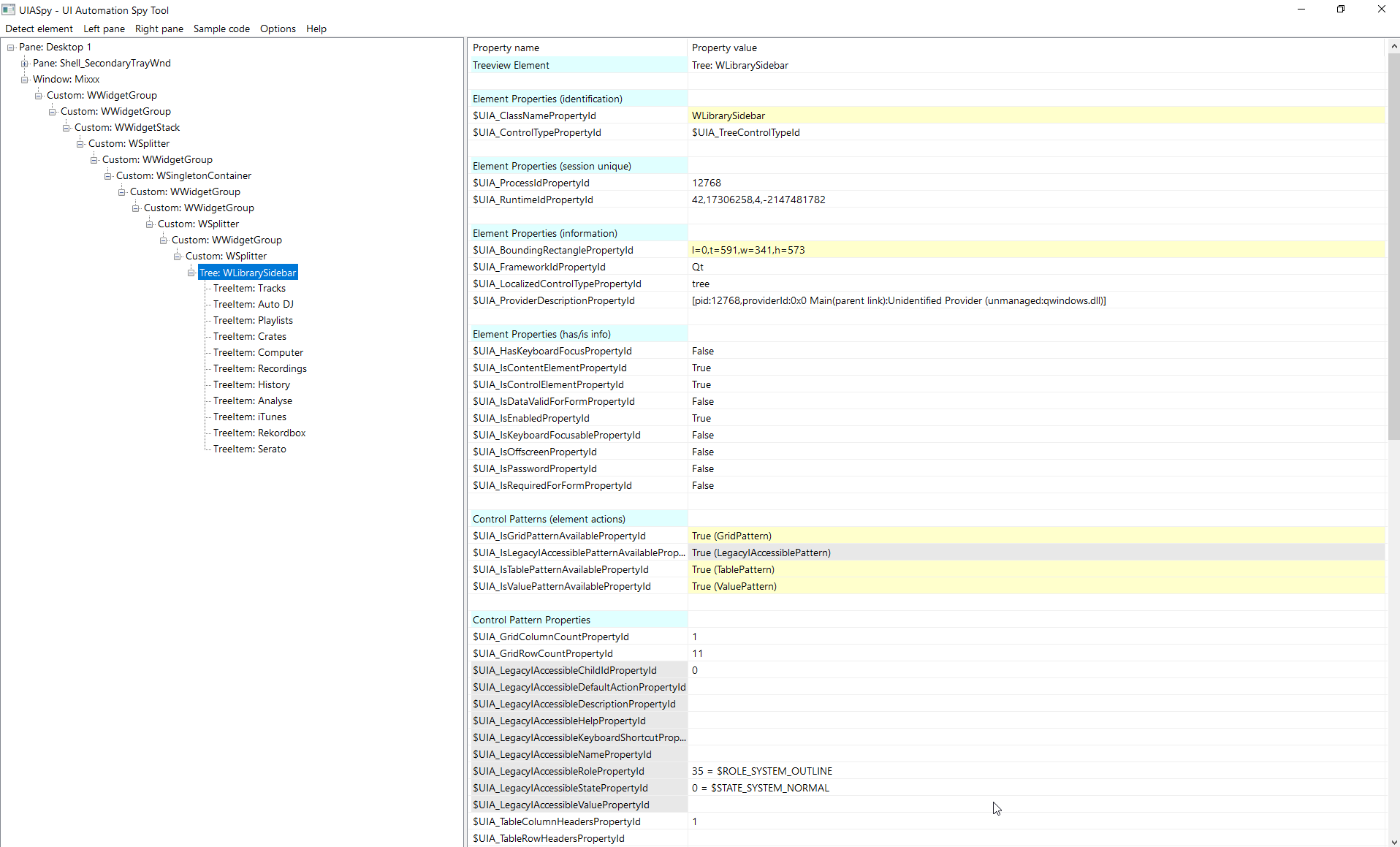Select TreeItem: Computer
This screenshot has height=847, width=1400.
click(258, 353)
